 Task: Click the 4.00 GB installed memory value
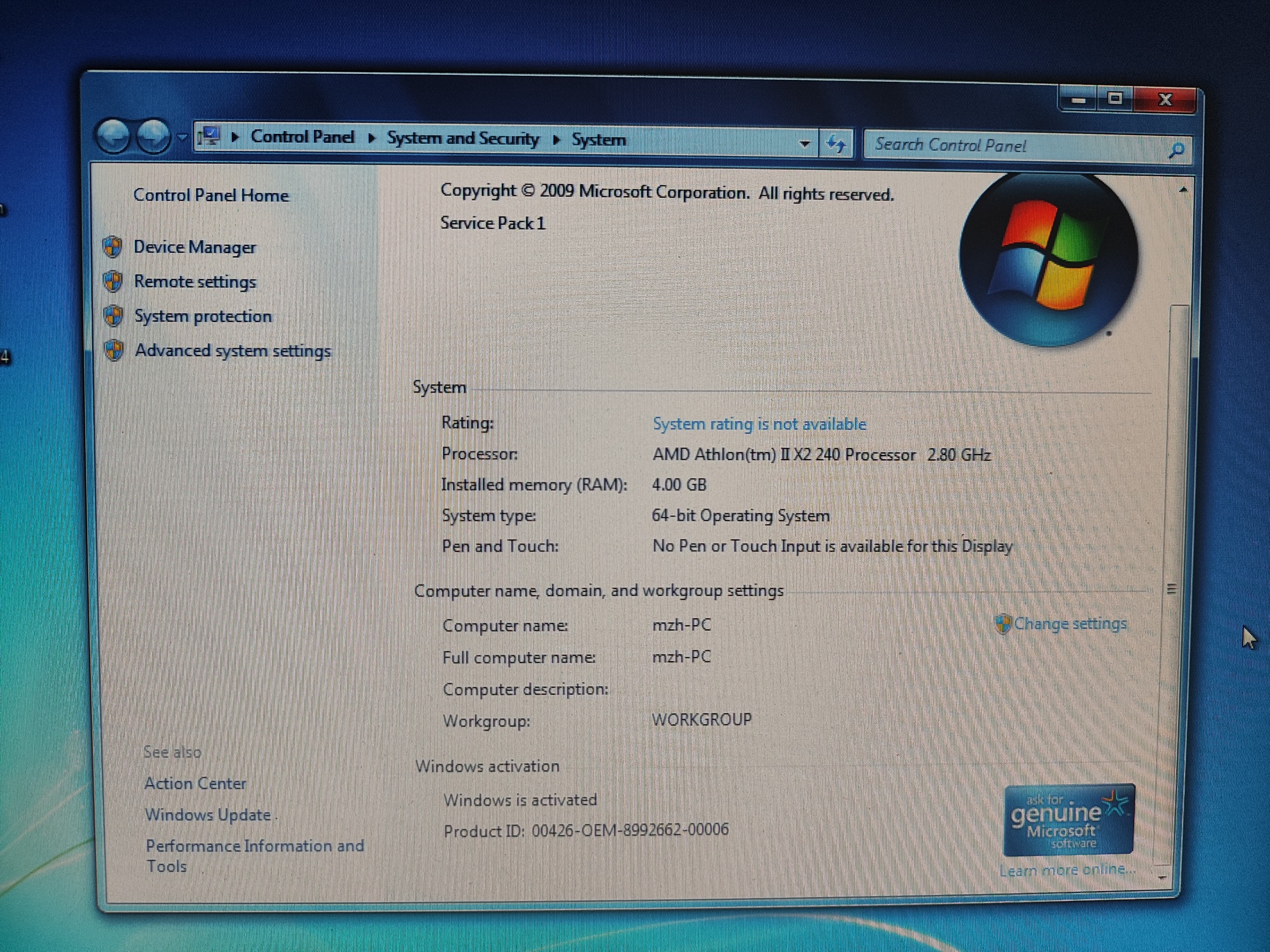(x=679, y=485)
